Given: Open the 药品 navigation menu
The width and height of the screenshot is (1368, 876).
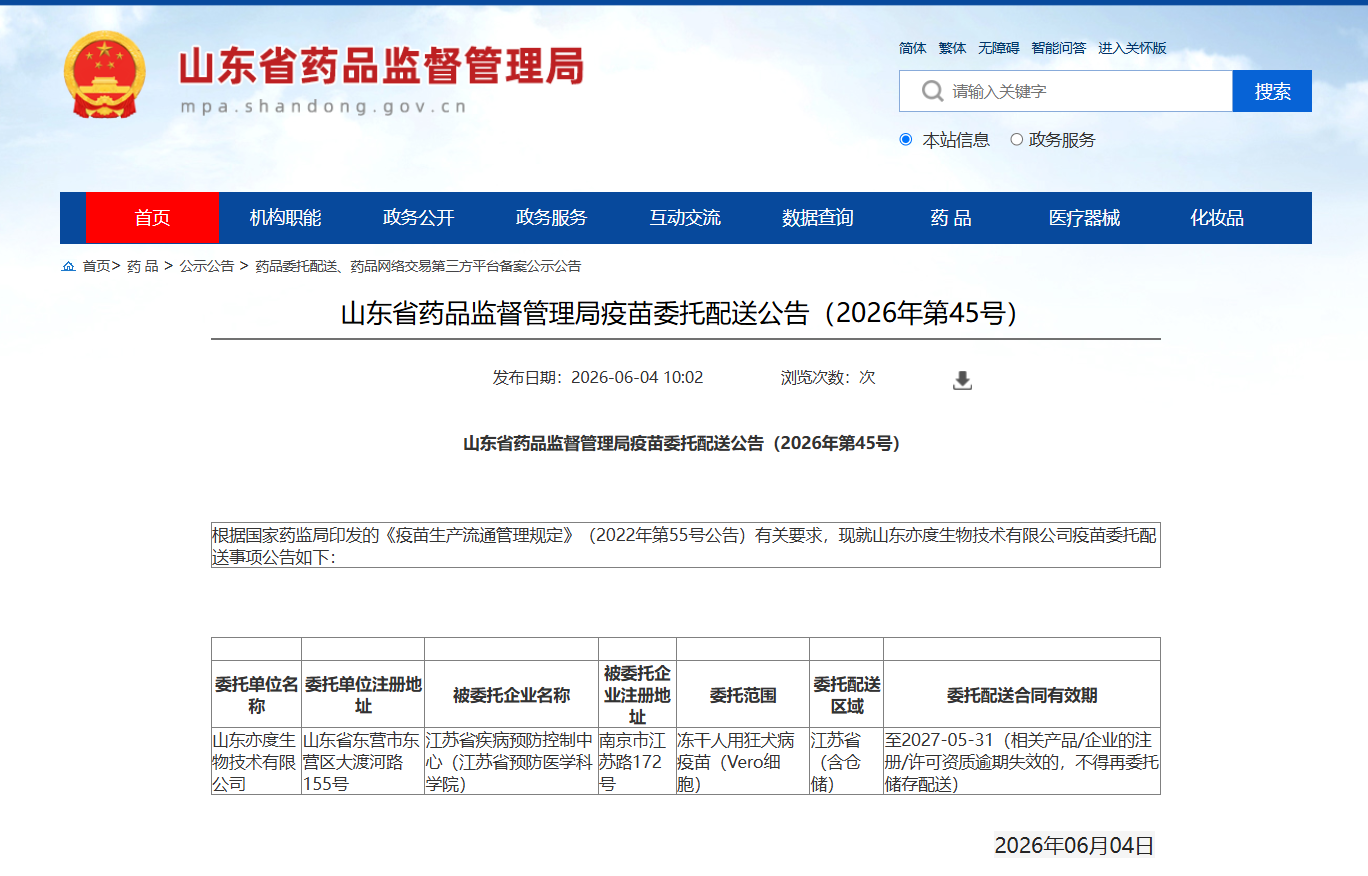Looking at the screenshot, I should tap(951, 218).
